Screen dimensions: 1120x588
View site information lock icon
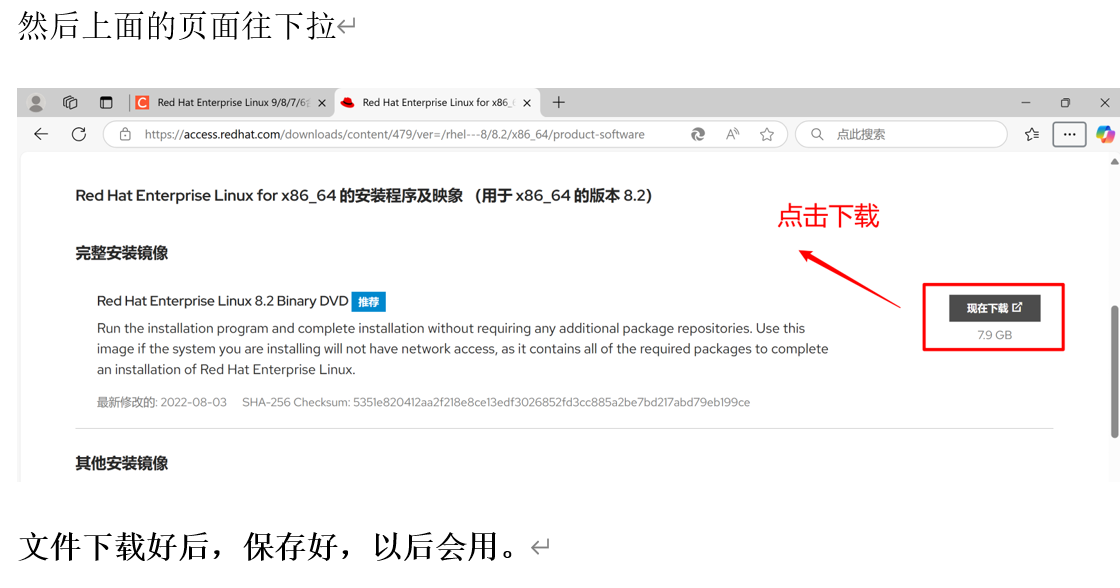(125, 134)
